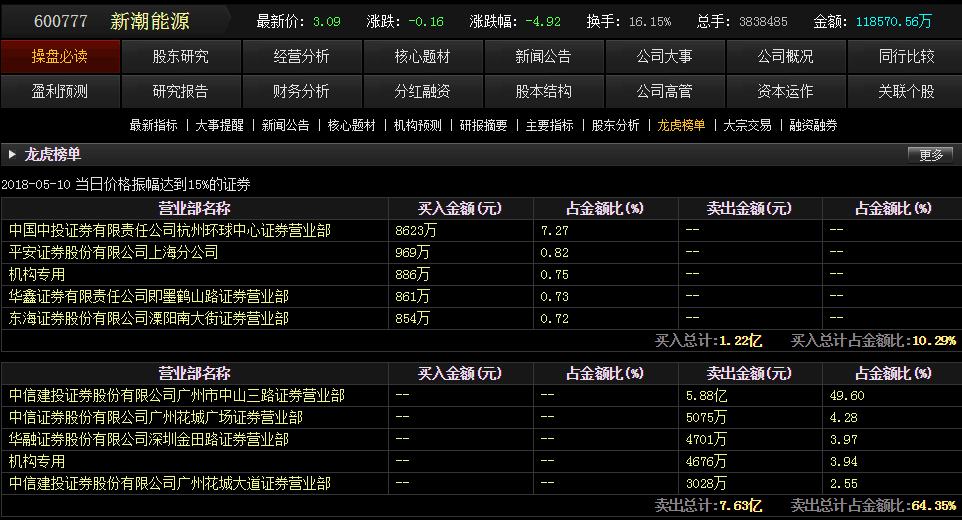Click the 5.88亿 sell amount cell
Viewport: 962px width, 520px height.
tap(750, 396)
